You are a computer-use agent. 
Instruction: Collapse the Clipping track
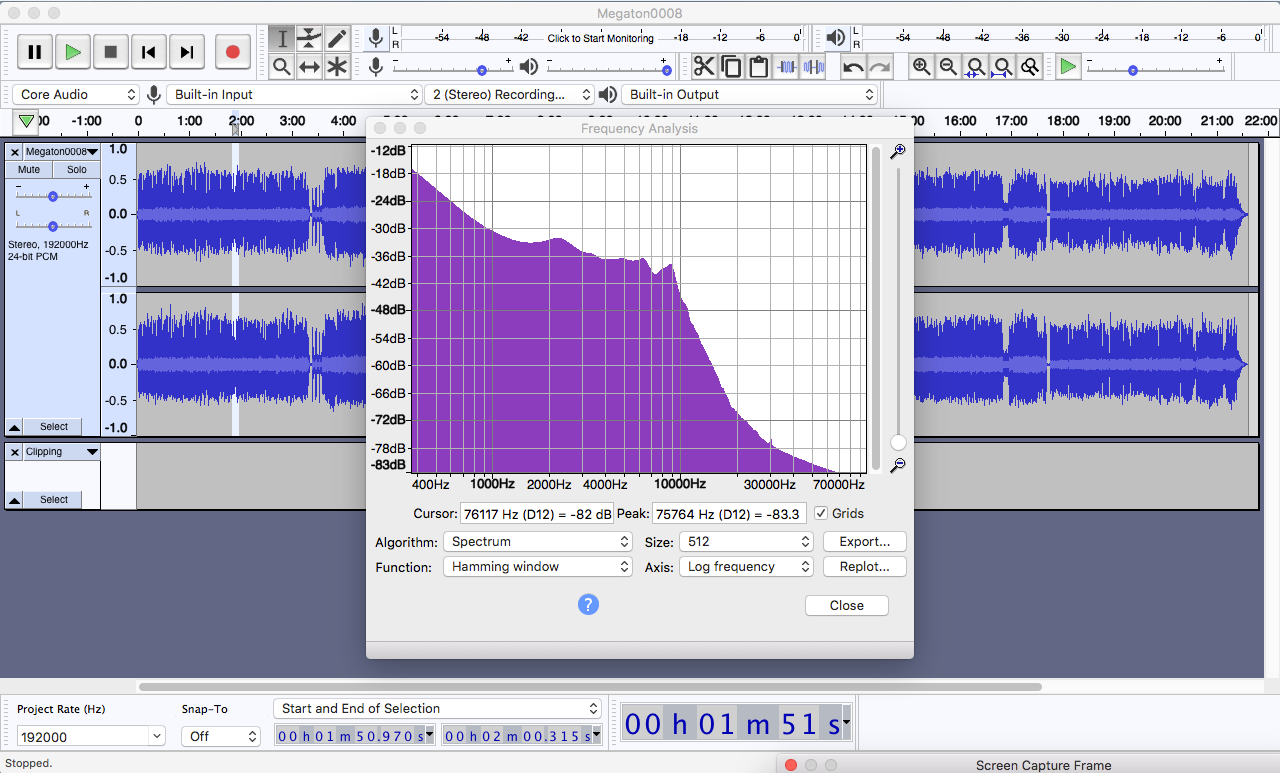[15, 499]
